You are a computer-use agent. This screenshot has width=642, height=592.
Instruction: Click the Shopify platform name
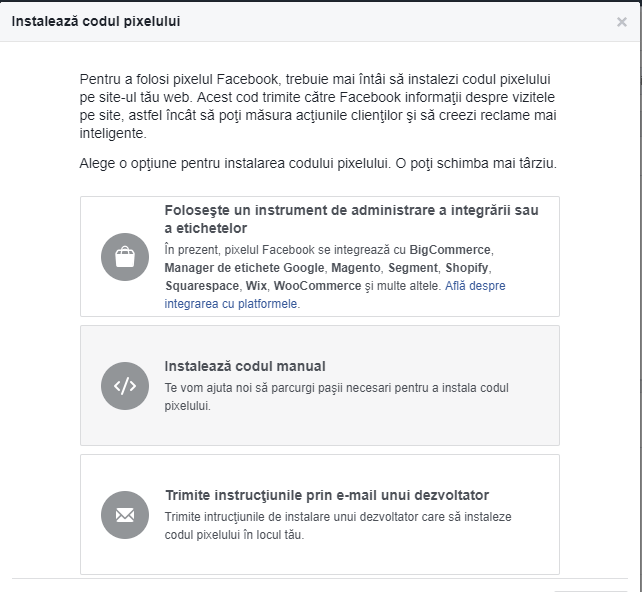pos(468,268)
